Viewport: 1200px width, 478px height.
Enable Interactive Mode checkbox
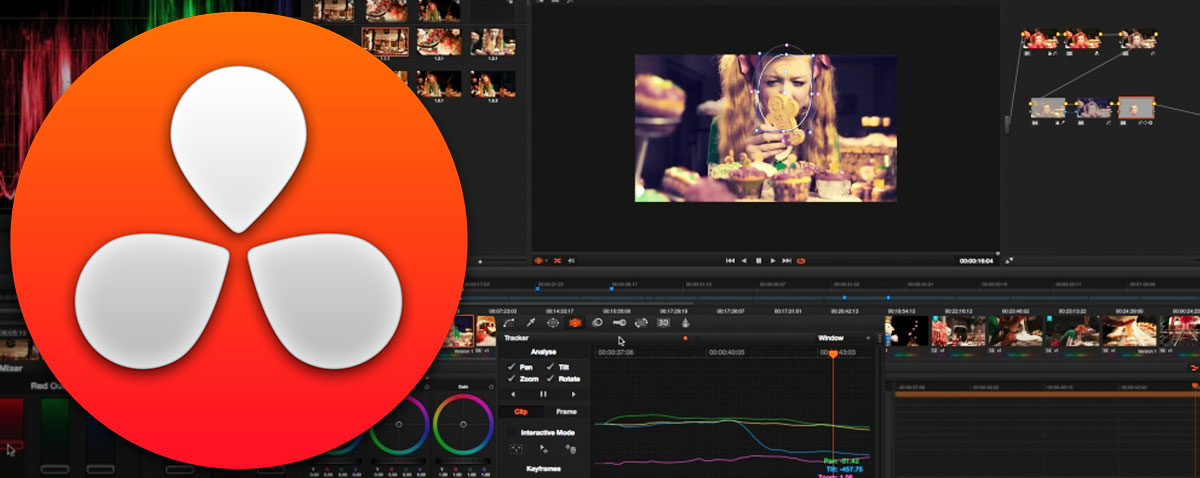510,432
